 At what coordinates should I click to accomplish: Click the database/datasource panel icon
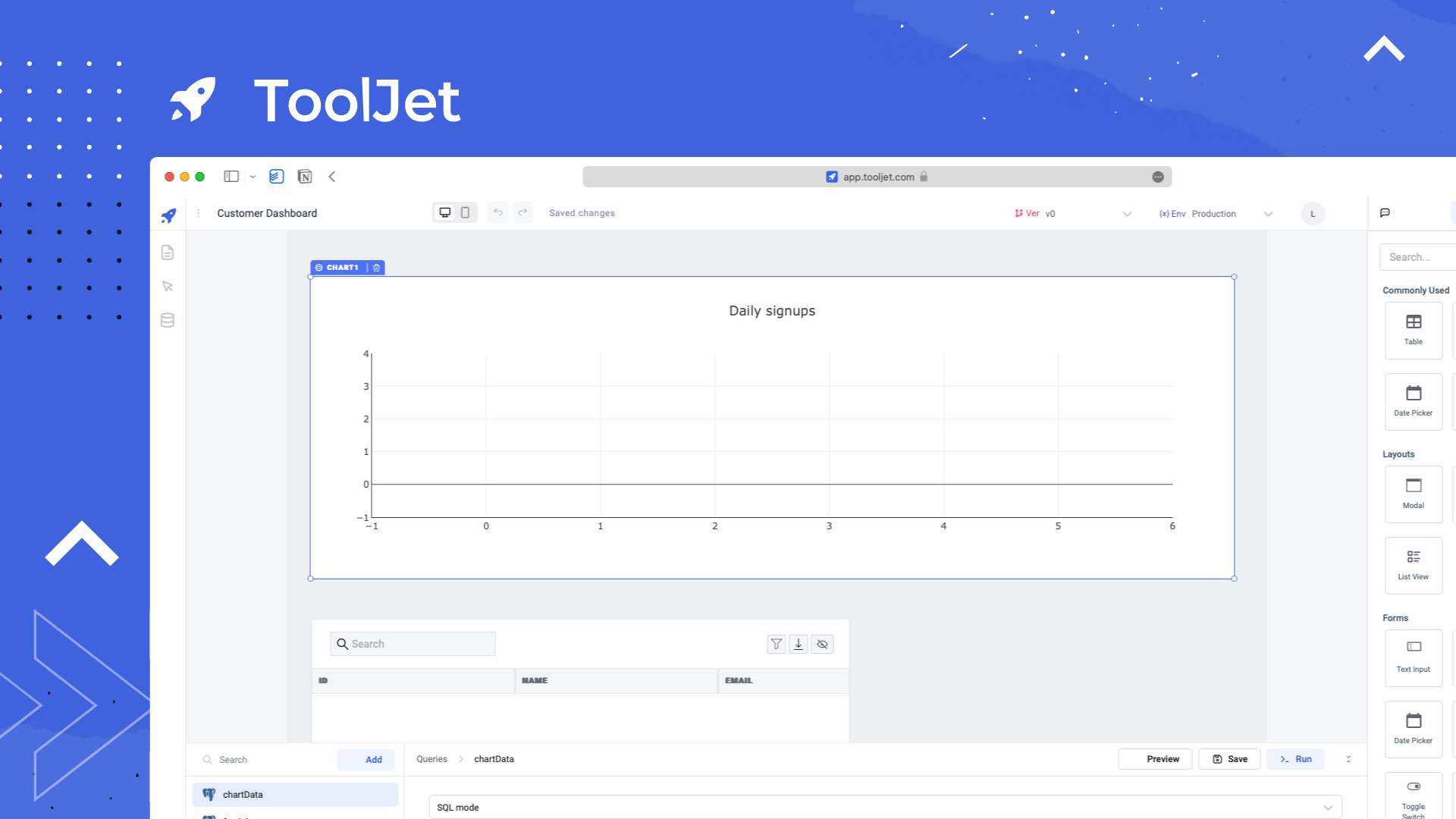tap(168, 320)
